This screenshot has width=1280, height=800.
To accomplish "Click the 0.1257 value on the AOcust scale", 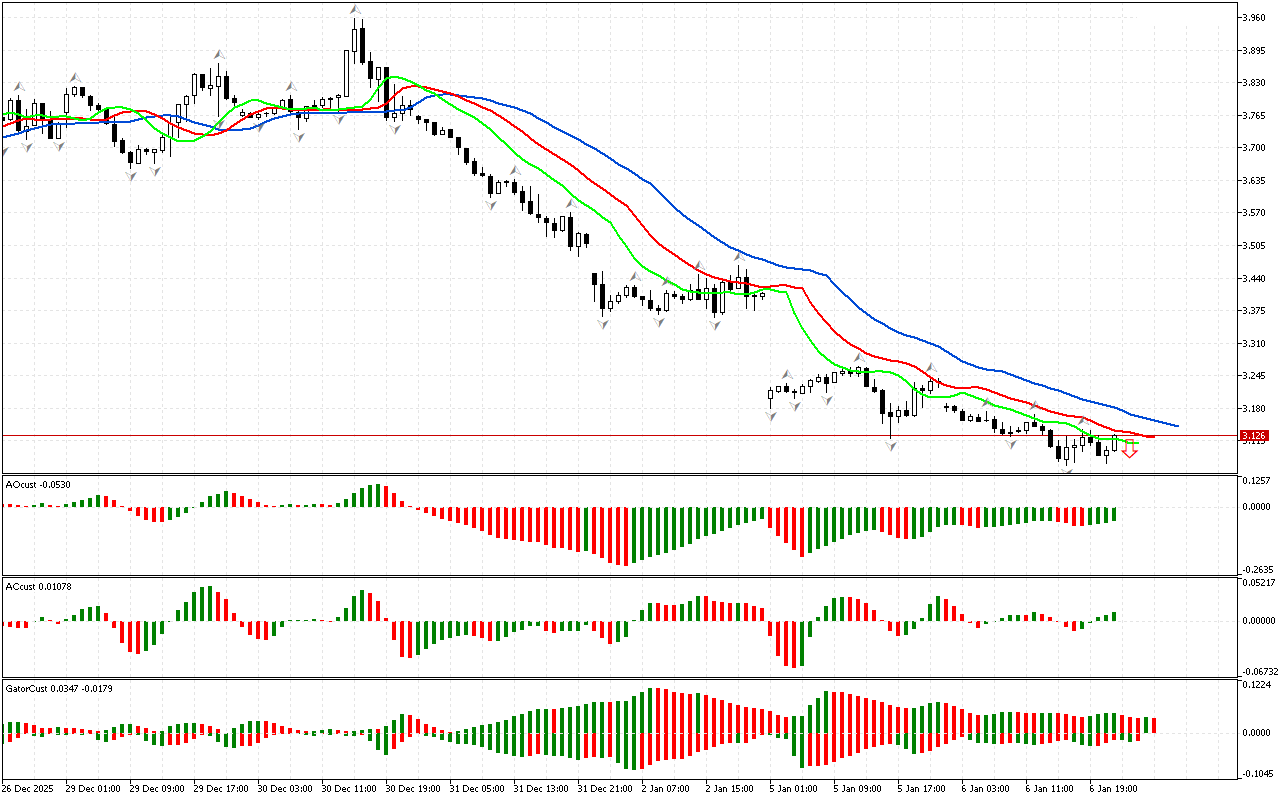I will click(x=1255, y=481).
